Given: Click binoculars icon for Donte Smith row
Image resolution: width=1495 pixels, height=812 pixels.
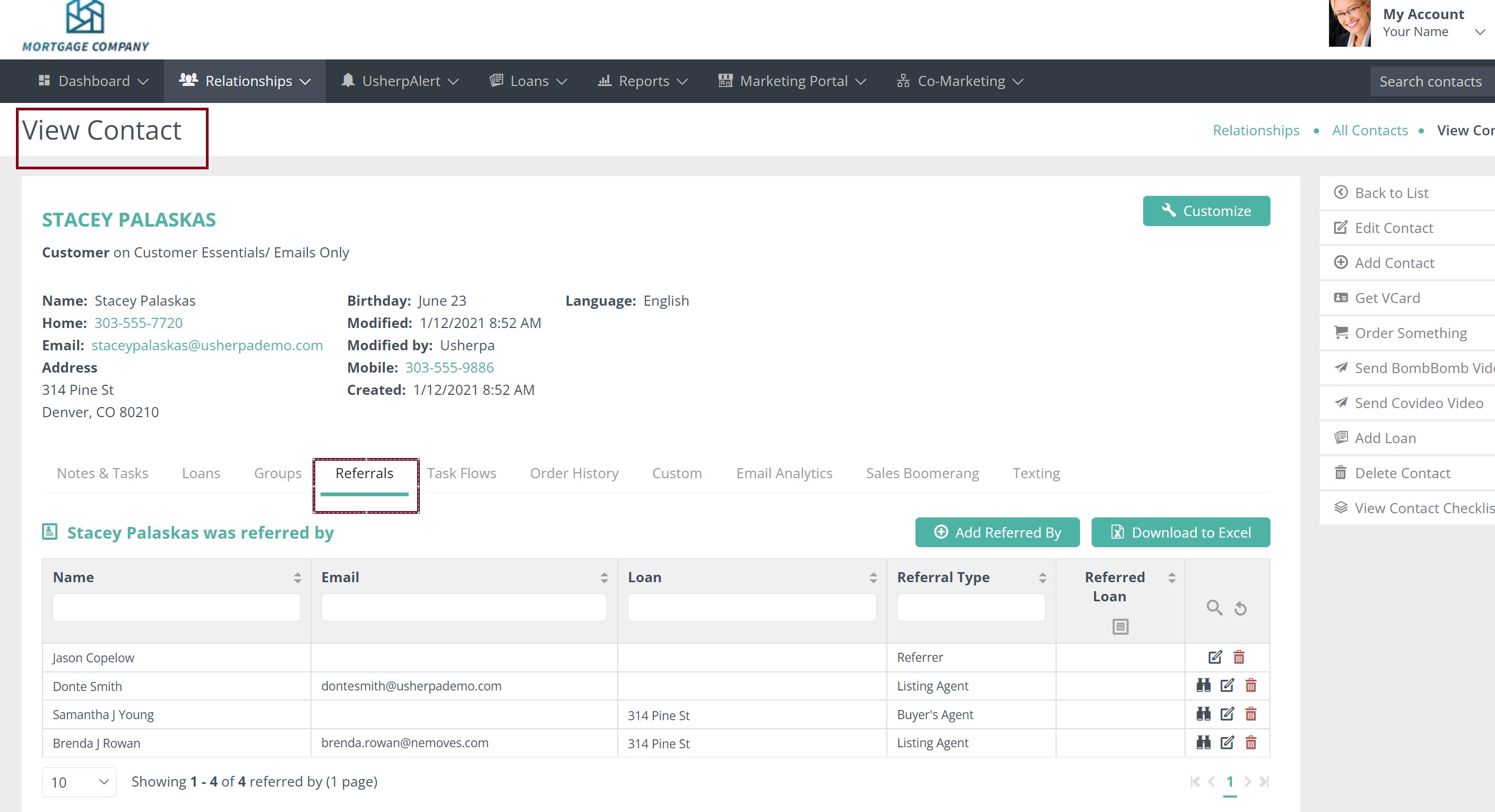Looking at the screenshot, I should [x=1203, y=686].
